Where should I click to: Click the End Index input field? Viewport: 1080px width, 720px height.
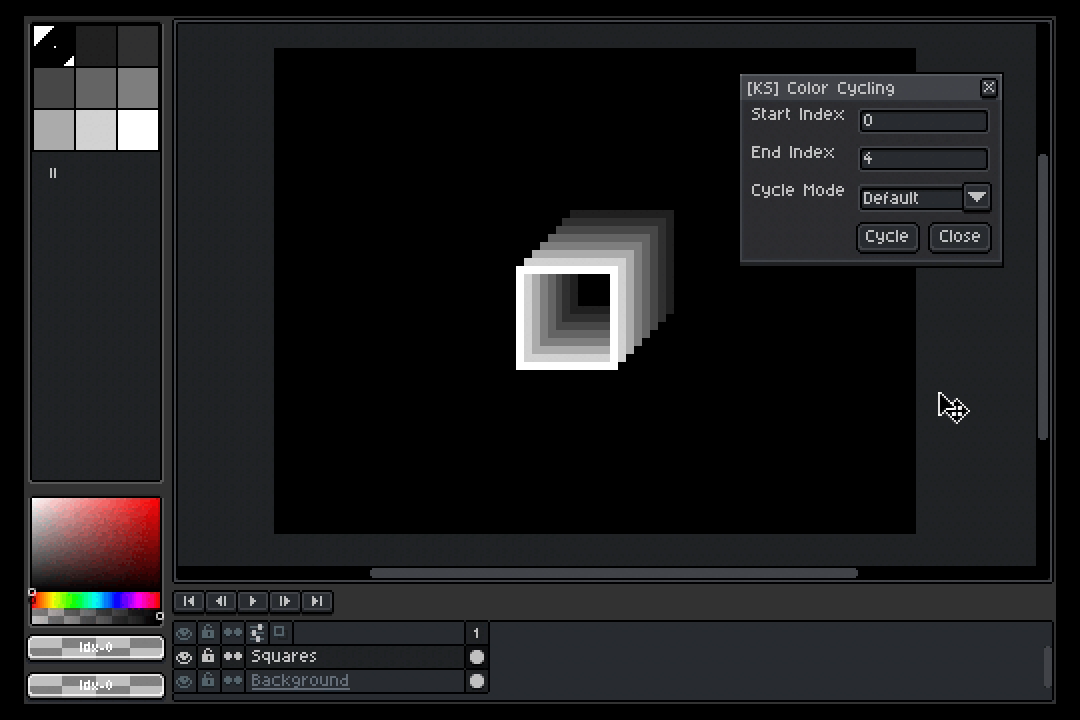tap(922, 158)
